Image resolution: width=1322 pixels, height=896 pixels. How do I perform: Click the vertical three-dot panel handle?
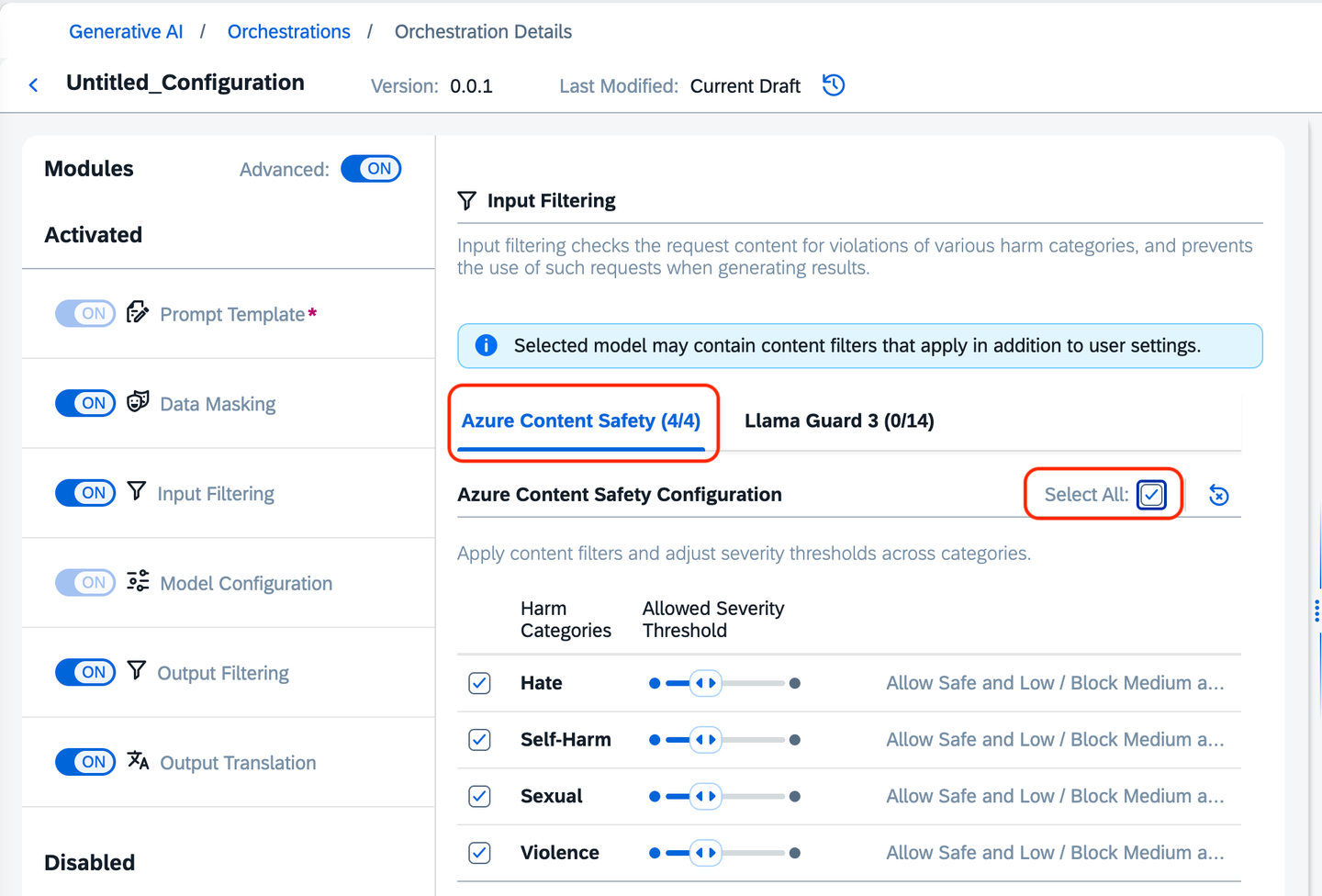pyautogui.click(x=1316, y=610)
